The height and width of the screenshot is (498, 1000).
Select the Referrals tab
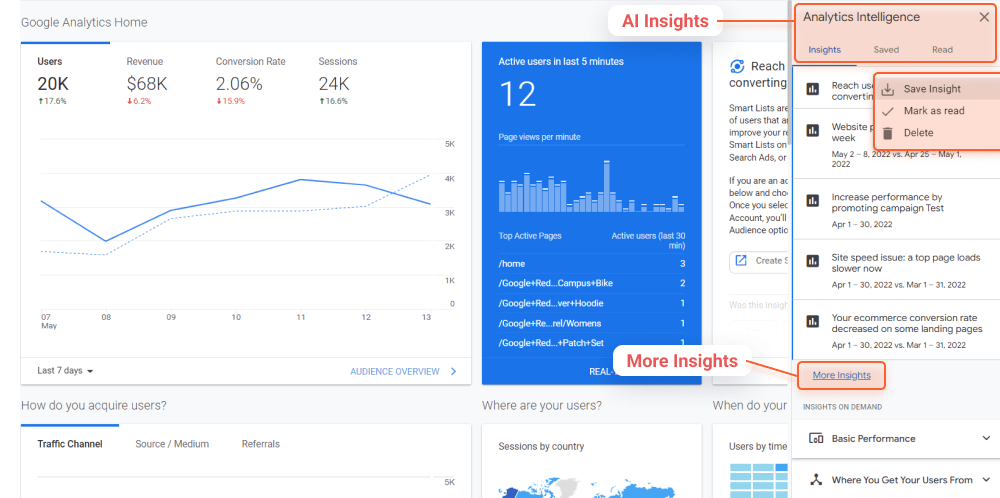point(260,444)
